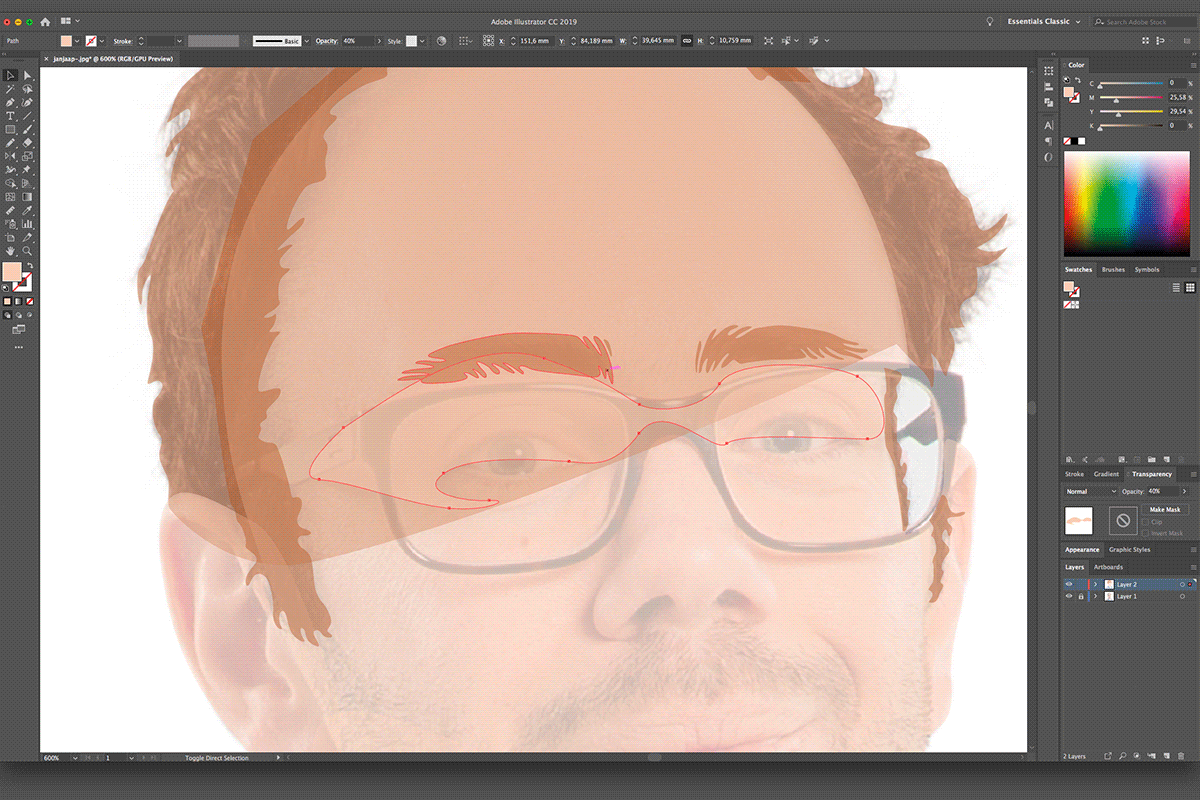The image size is (1200, 800).
Task: Select the Line Segment tool
Action: click(27, 116)
